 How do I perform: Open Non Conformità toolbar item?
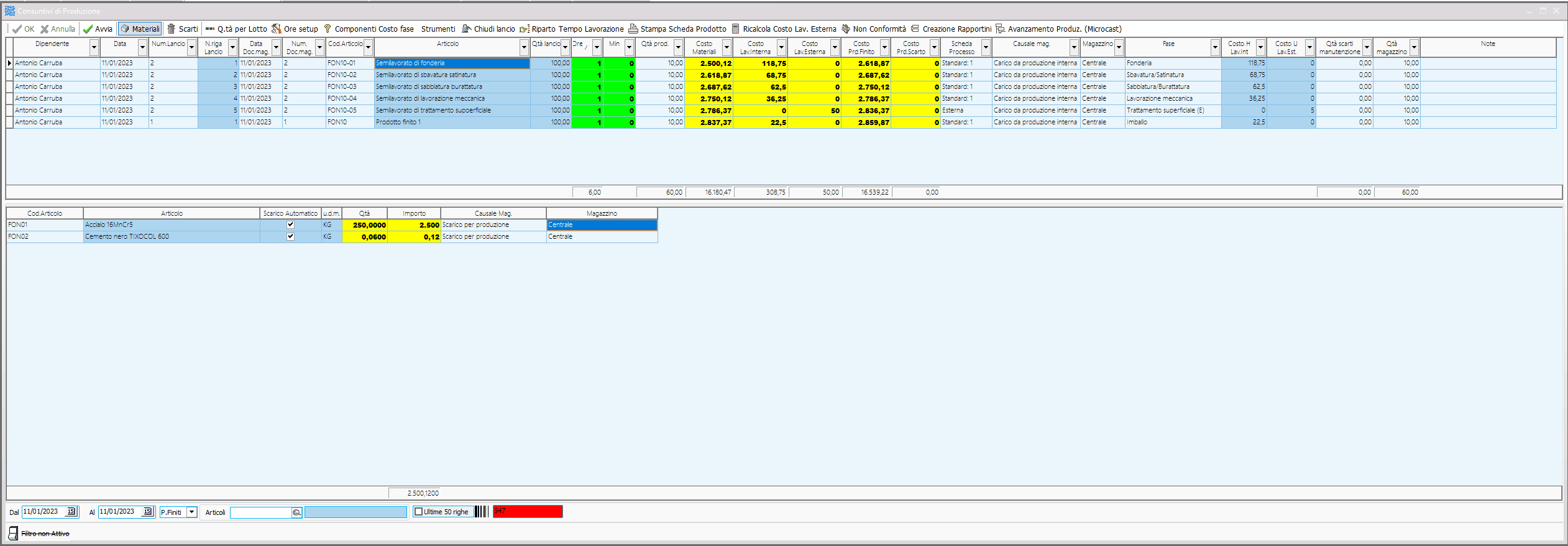click(874, 29)
